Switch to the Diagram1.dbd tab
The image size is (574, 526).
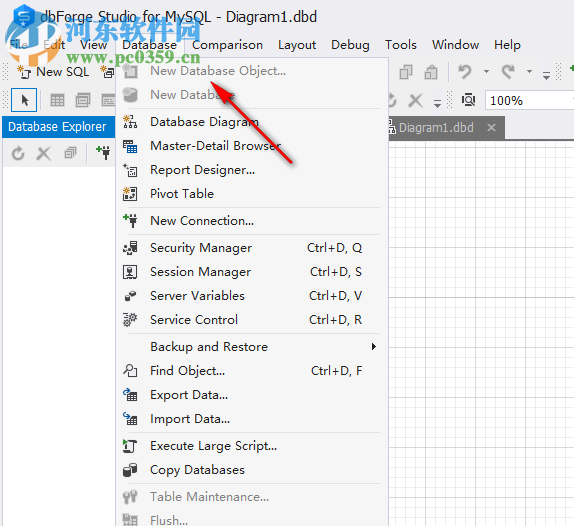436,127
